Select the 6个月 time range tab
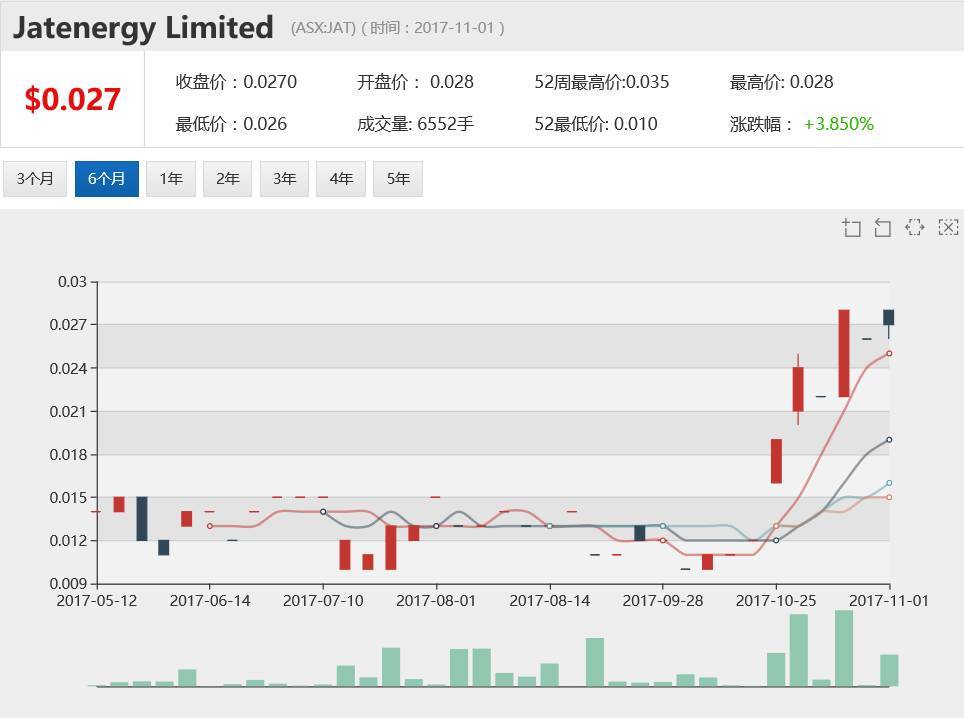The height and width of the screenshot is (718, 964). pos(106,179)
